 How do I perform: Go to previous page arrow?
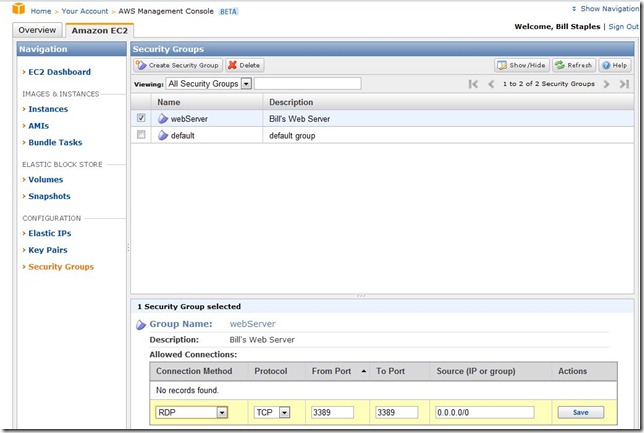[491, 84]
